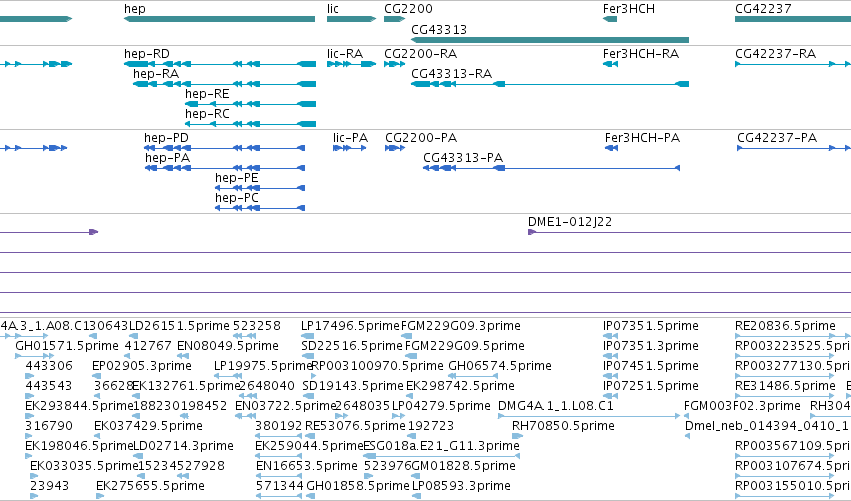Click the EK293844.5prime EST label

[x=79, y=406]
